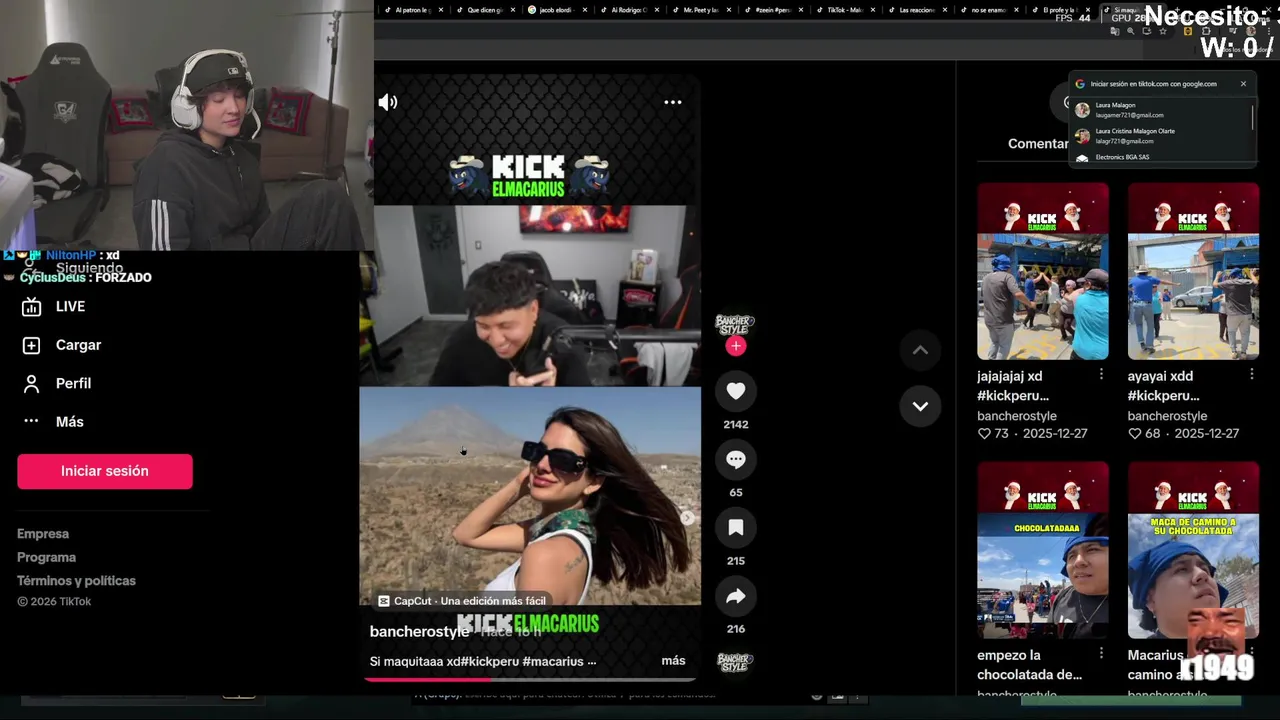1280x720 pixels.
Task: Go to the next video with down arrow
Action: (920, 406)
